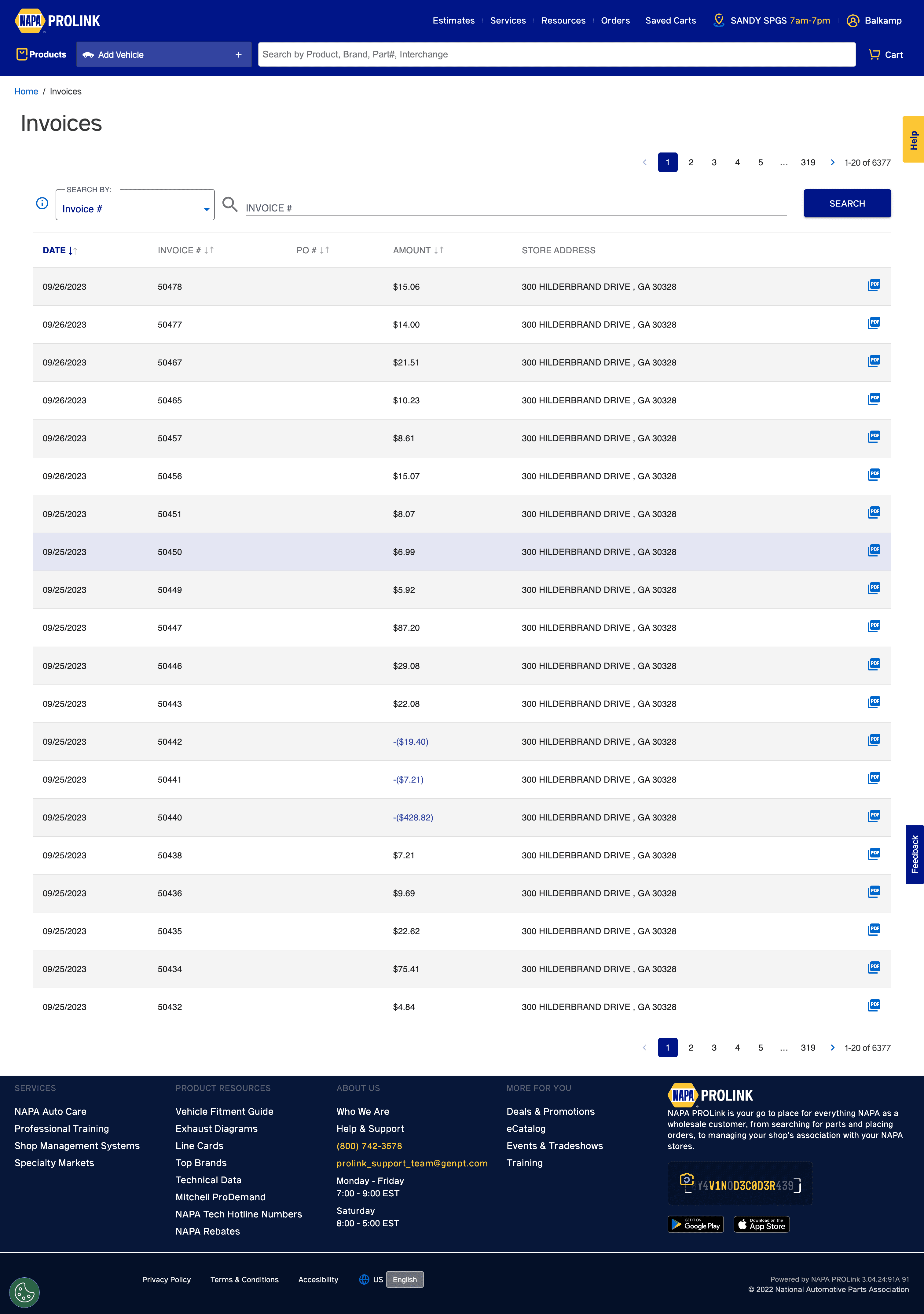This screenshot has width=924, height=1314.
Task: Sort by Invoice # column
Action: (186, 250)
